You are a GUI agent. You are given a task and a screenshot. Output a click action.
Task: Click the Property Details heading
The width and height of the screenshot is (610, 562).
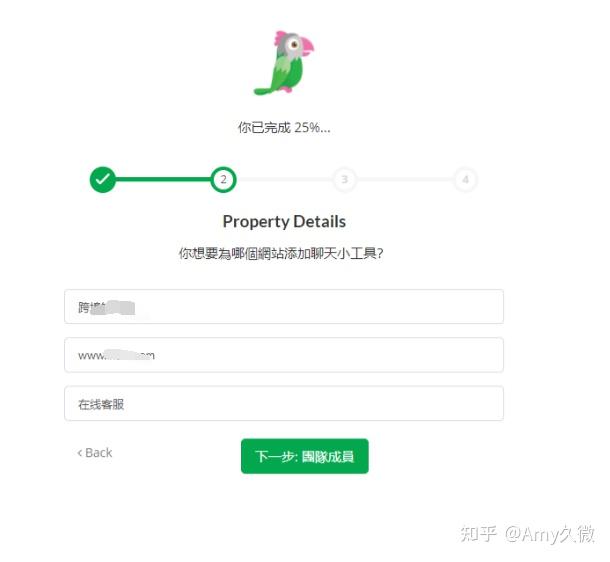click(284, 222)
